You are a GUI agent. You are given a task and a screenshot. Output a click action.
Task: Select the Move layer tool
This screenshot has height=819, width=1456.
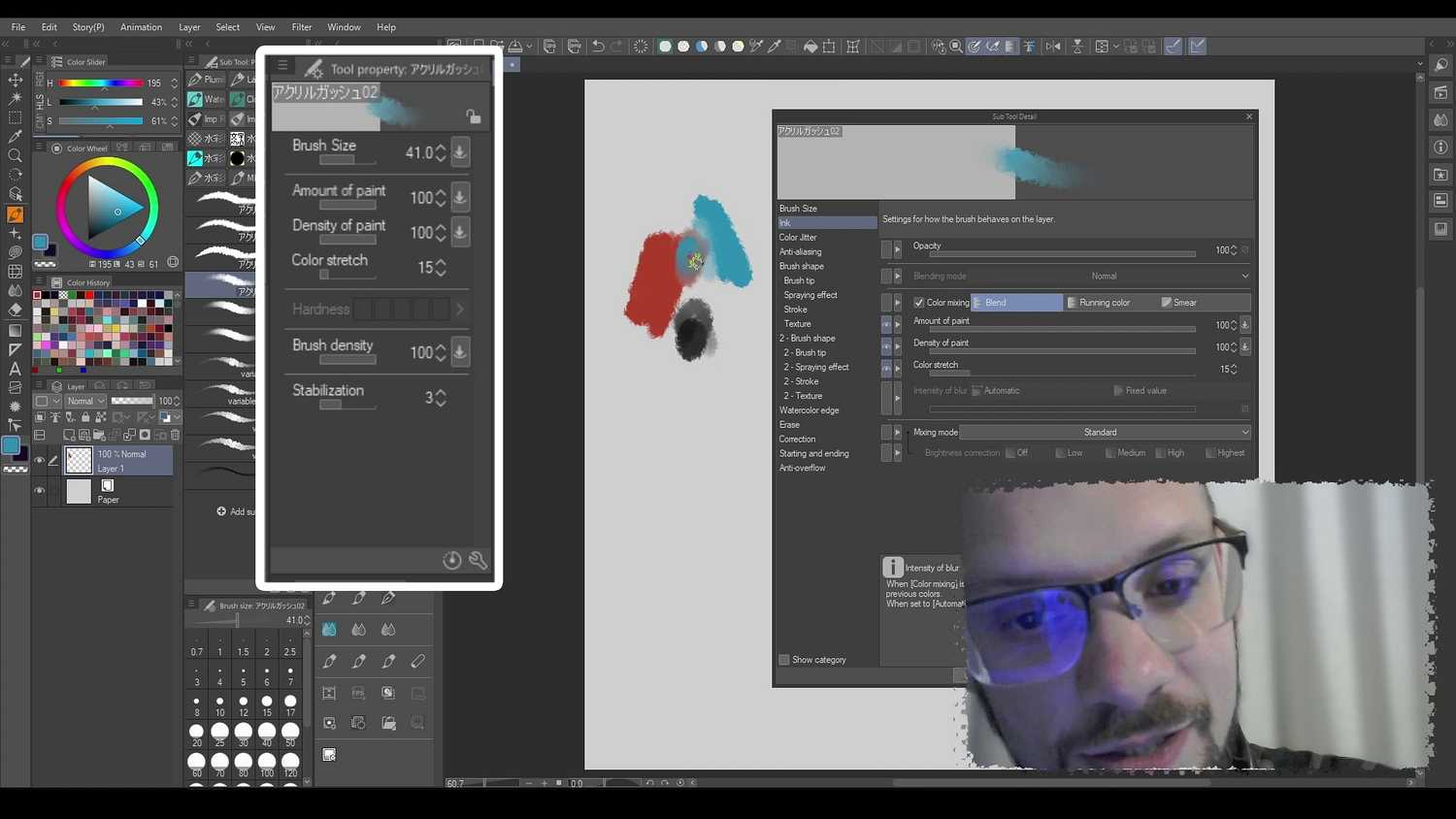point(15,80)
